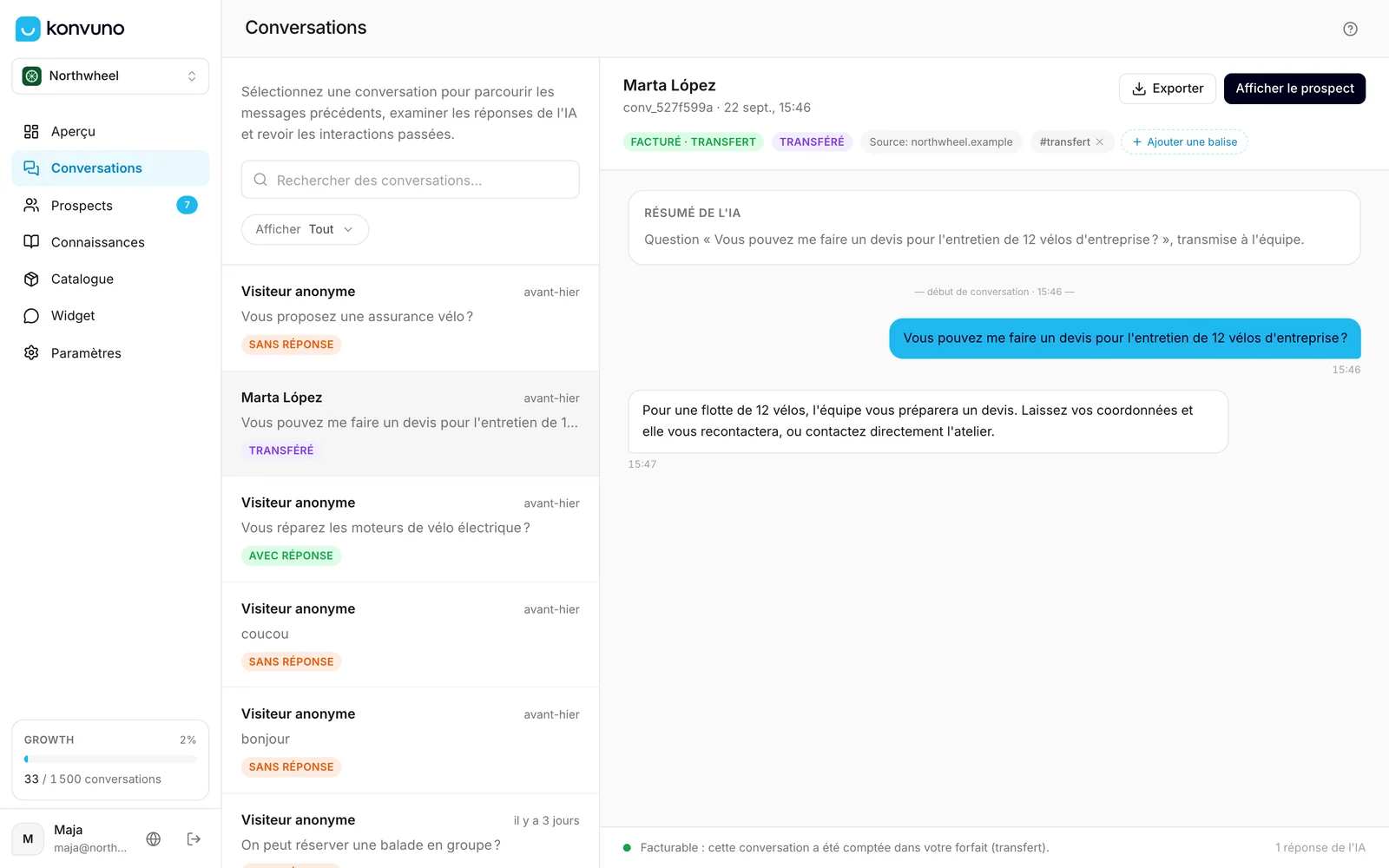Open the bonjour conversation
Screen dimensions: 1389x868
[410, 740]
